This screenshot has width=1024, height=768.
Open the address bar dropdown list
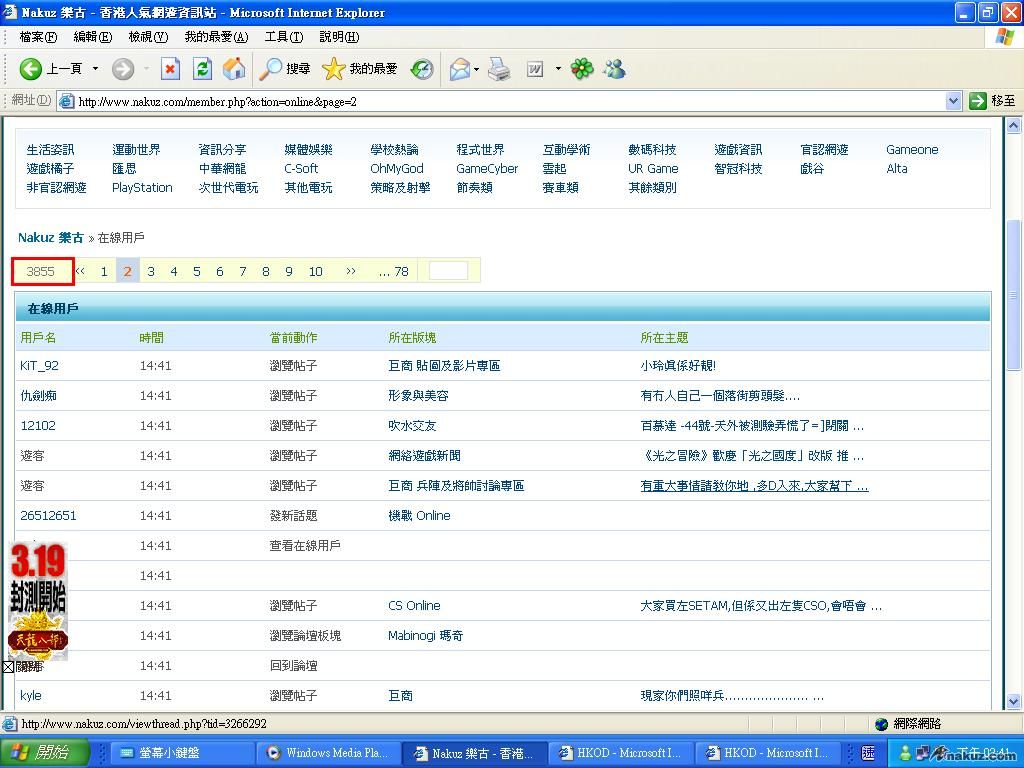coord(953,101)
